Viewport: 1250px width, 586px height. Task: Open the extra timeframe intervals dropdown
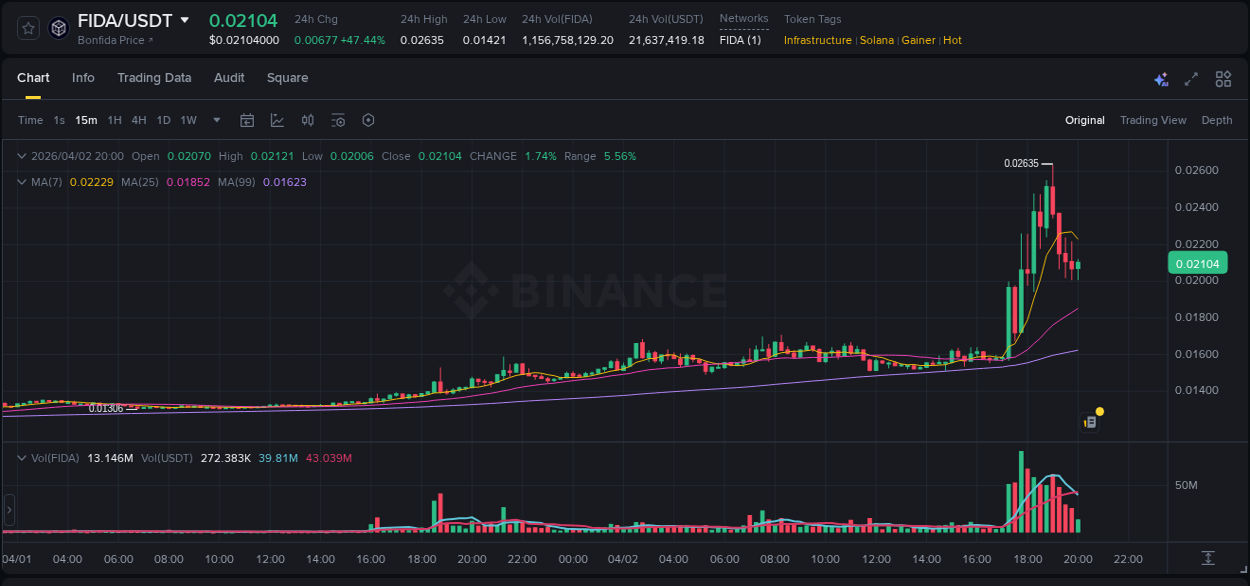click(x=215, y=120)
